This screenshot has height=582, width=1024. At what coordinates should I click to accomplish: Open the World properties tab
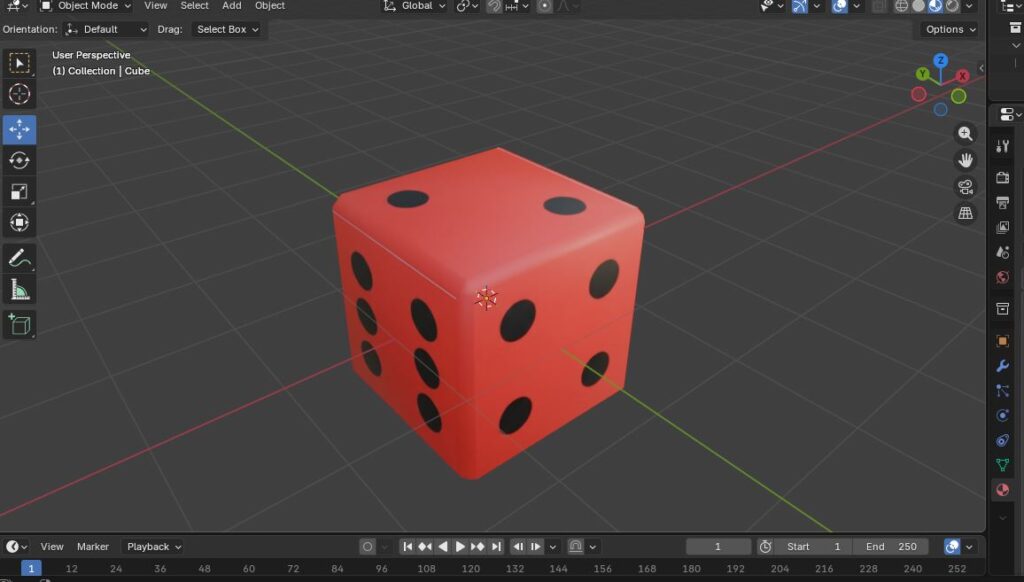[x=1002, y=277]
